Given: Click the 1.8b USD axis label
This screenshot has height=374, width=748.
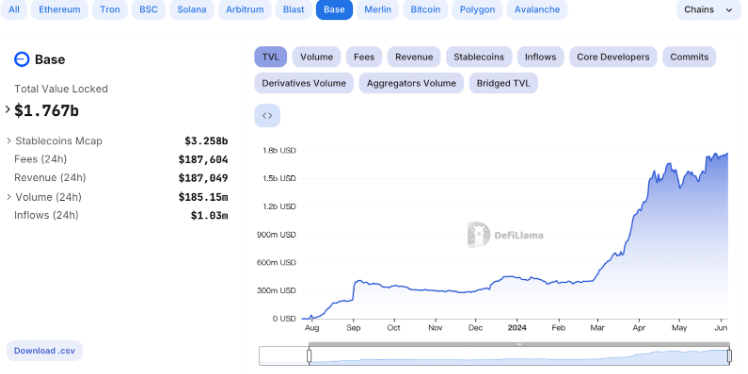Looking at the screenshot, I should [x=280, y=150].
